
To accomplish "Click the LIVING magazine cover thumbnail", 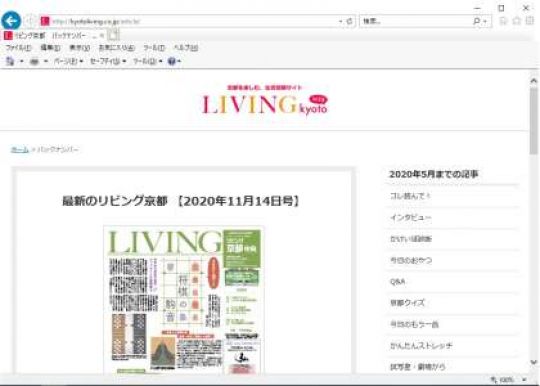I will coord(184,300).
